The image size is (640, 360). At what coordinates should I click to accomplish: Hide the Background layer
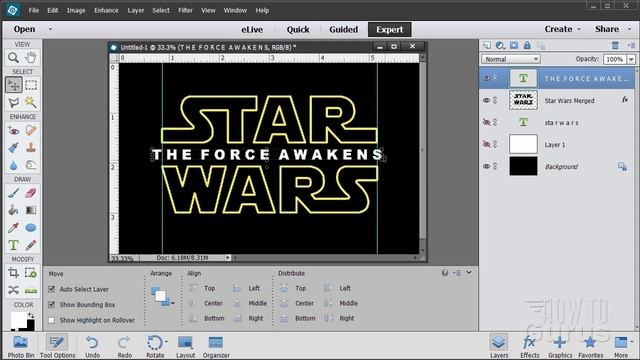pos(486,166)
